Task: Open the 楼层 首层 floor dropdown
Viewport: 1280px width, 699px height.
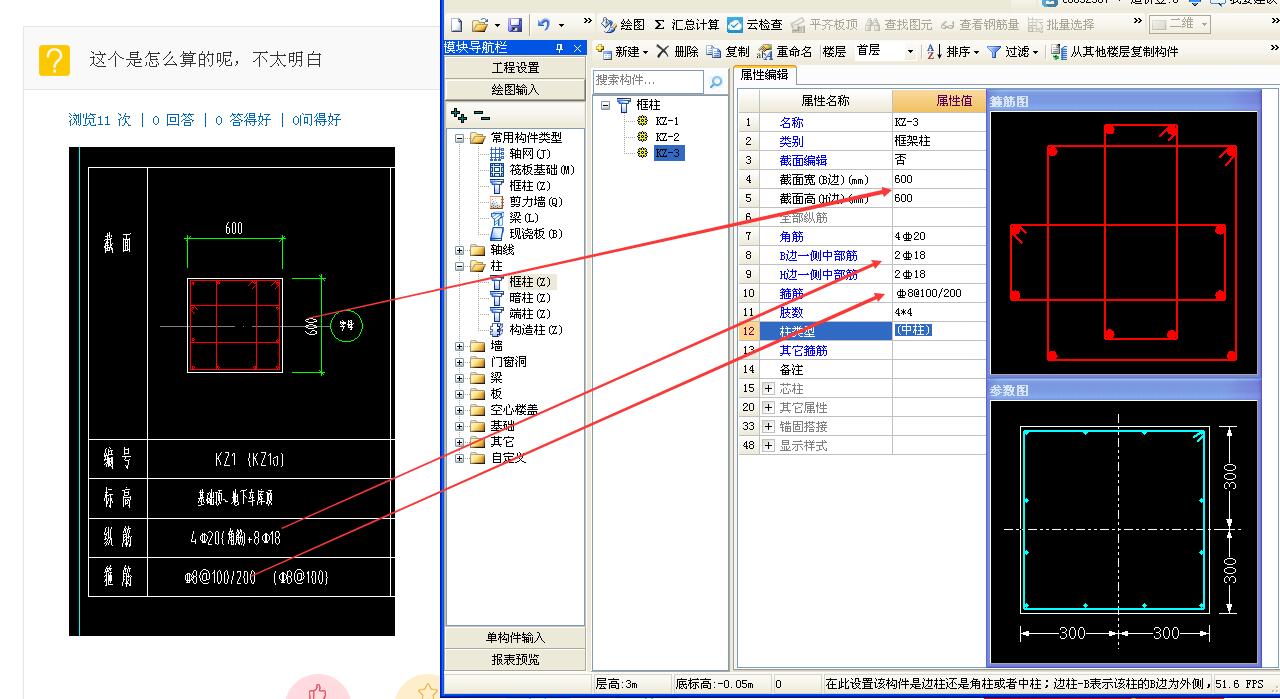Action: coord(910,51)
